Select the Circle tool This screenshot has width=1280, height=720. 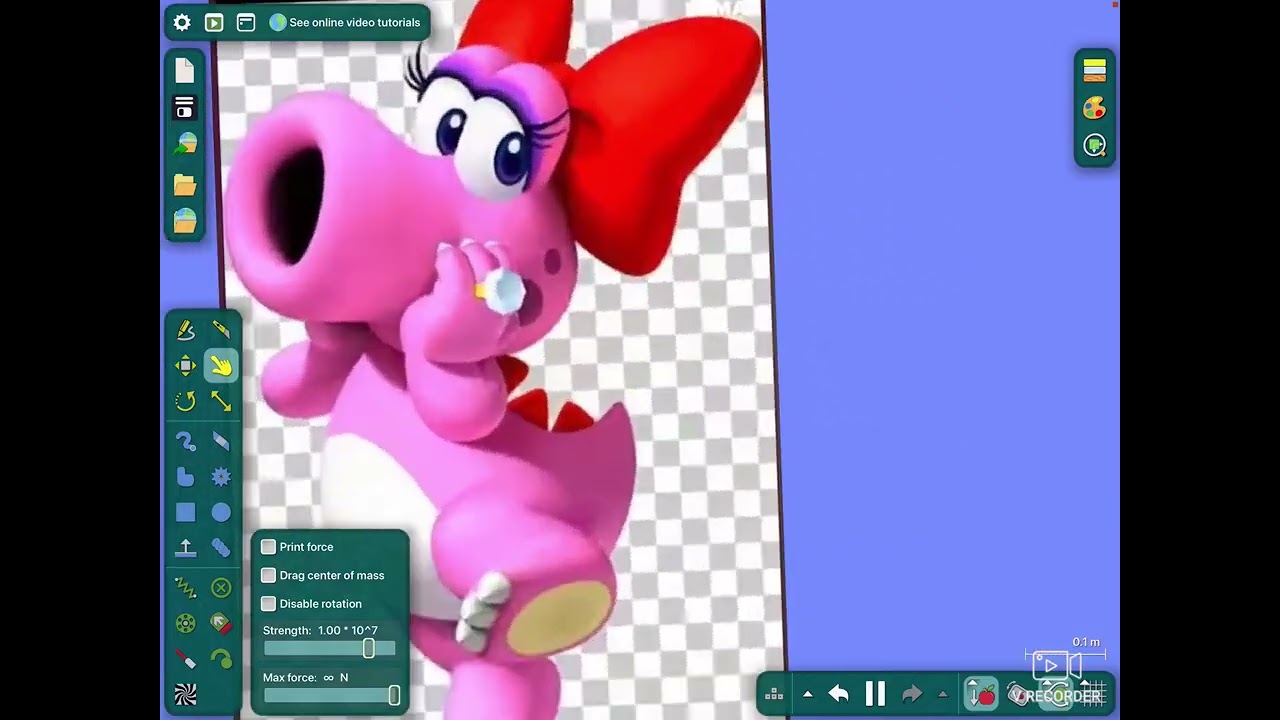pos(221,513)
